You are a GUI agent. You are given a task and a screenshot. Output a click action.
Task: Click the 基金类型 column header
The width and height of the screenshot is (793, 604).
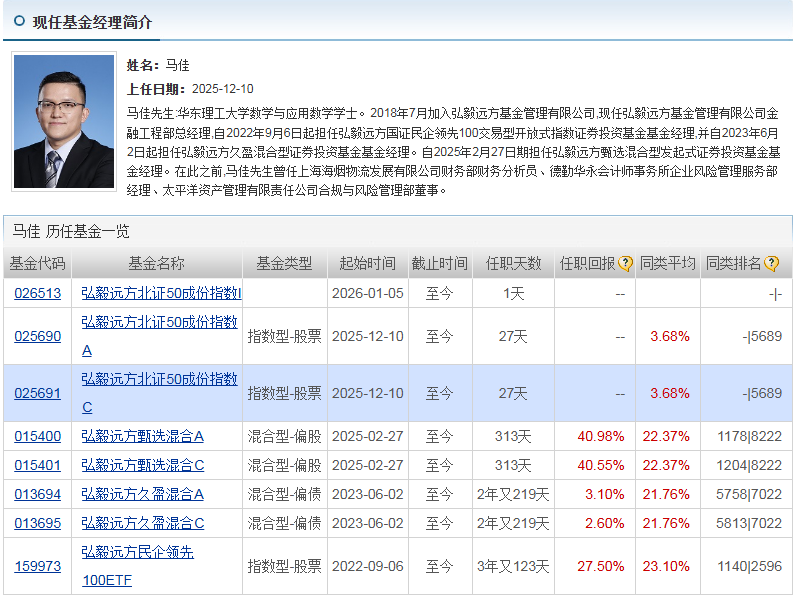click(285, 264)
